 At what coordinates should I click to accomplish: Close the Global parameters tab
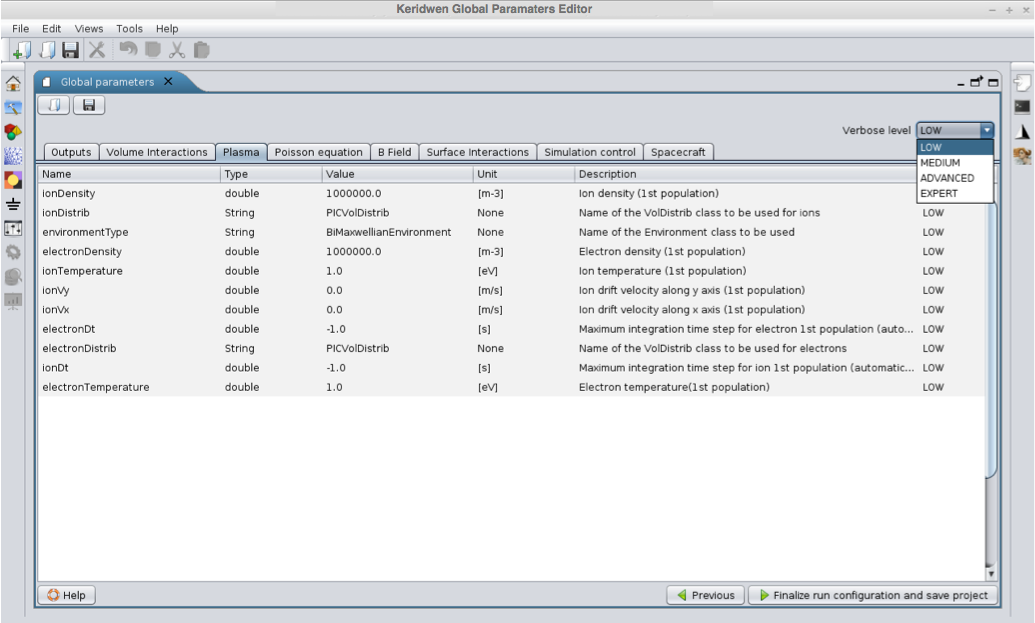(x=168, y=82)
